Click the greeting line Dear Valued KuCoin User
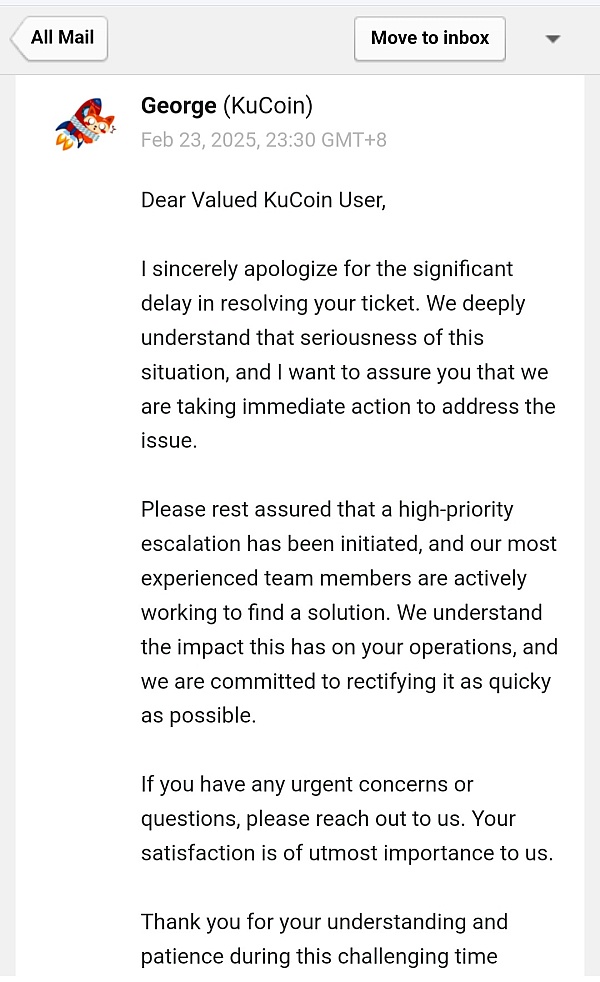Screen dimensions: 600x982 pos(263,200)
